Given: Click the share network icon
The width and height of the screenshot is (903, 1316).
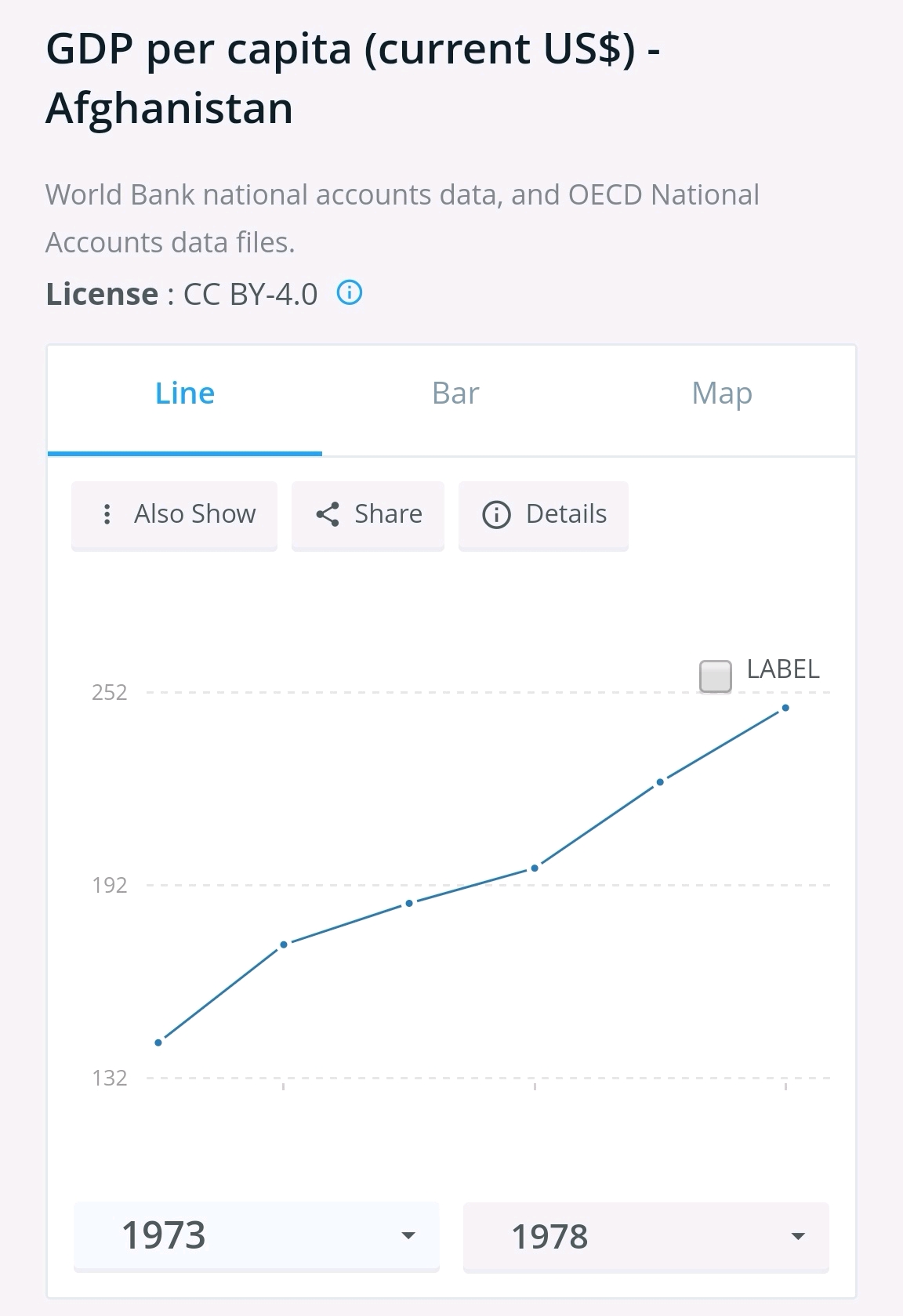Looking at the screenshot, I should click(328, 514).
